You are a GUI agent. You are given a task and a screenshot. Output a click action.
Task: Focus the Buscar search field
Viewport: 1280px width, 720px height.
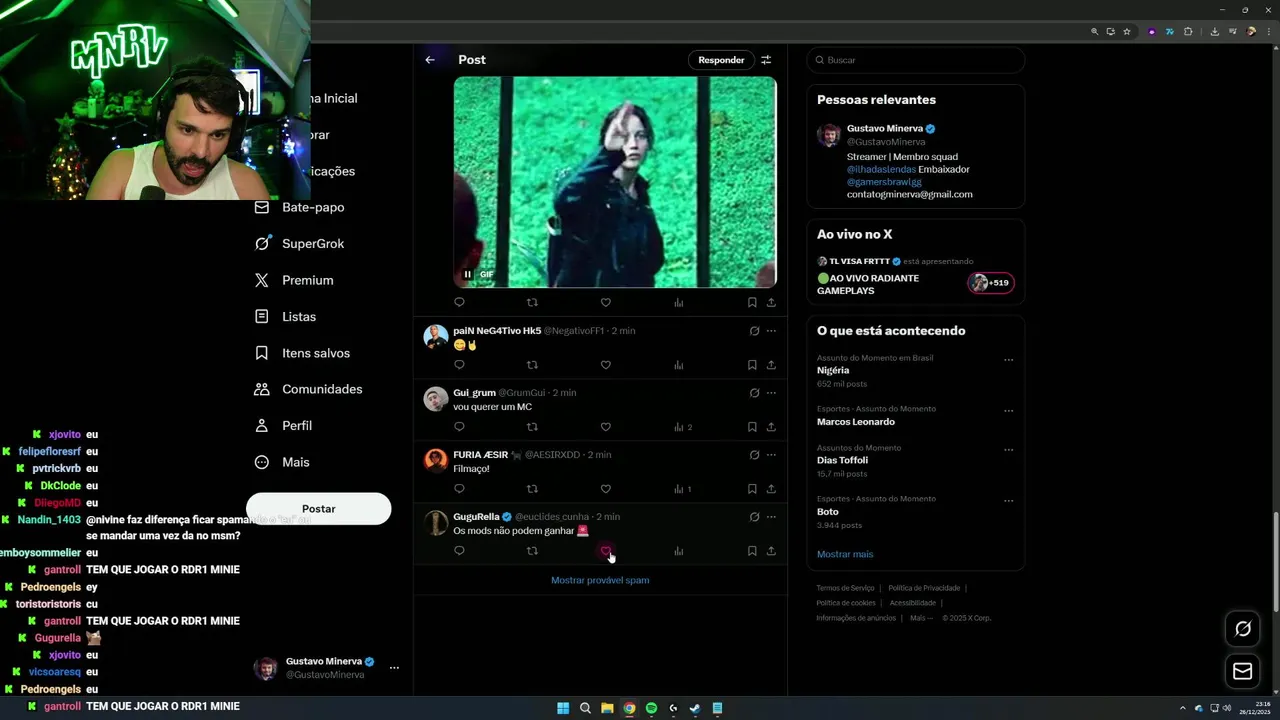point(916,60)
